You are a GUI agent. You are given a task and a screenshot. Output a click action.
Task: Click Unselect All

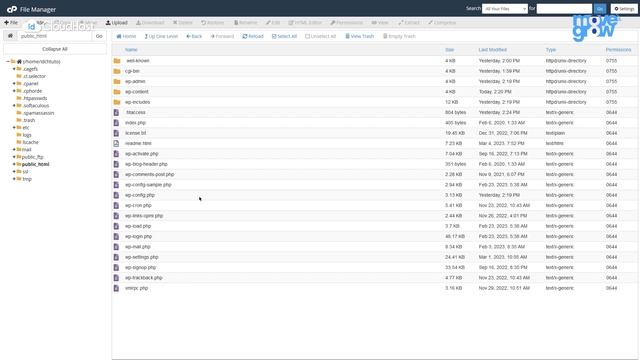pyautogui.click(x=320, y=36)
